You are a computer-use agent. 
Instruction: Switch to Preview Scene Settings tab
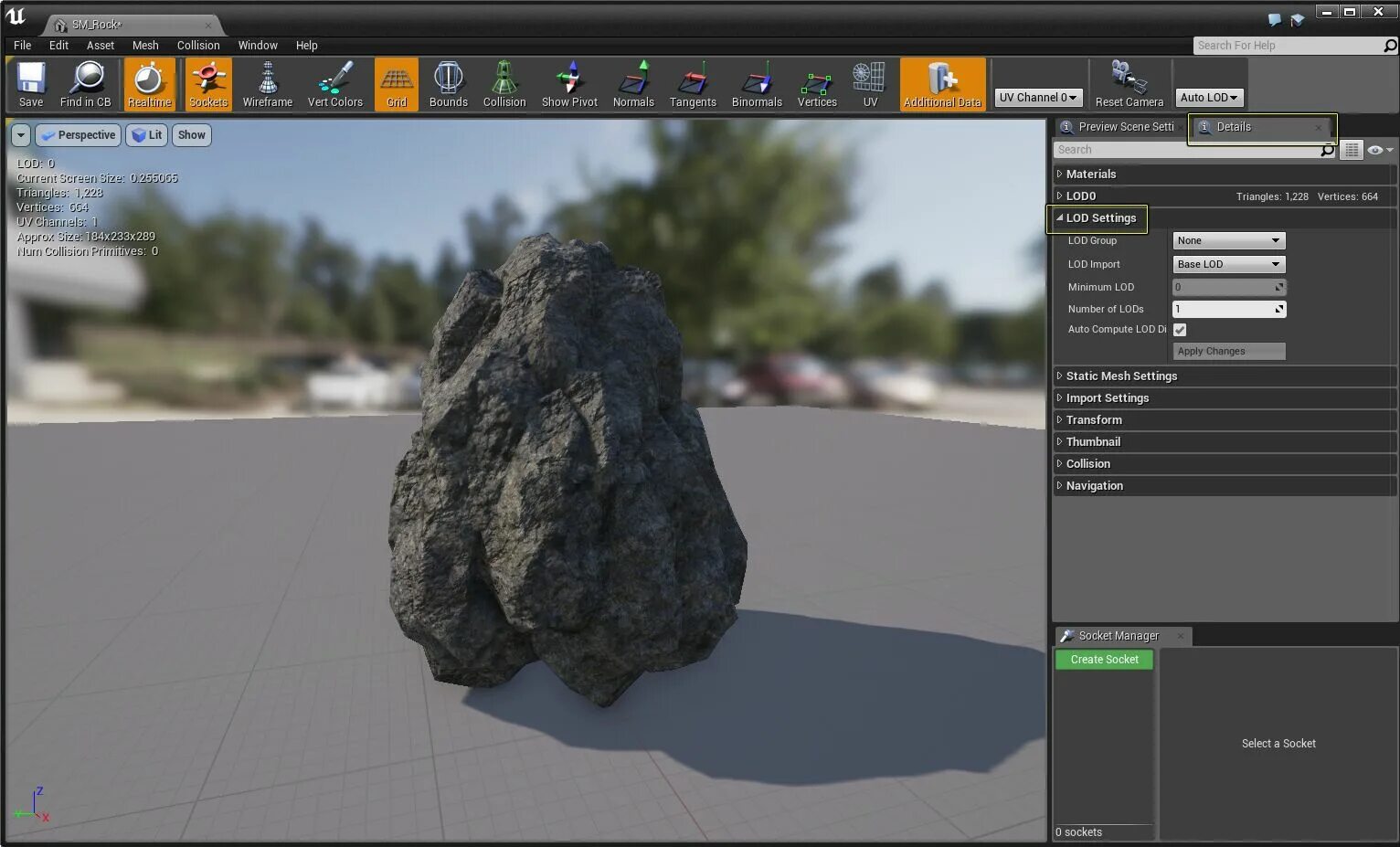[x=1124, y=127]
